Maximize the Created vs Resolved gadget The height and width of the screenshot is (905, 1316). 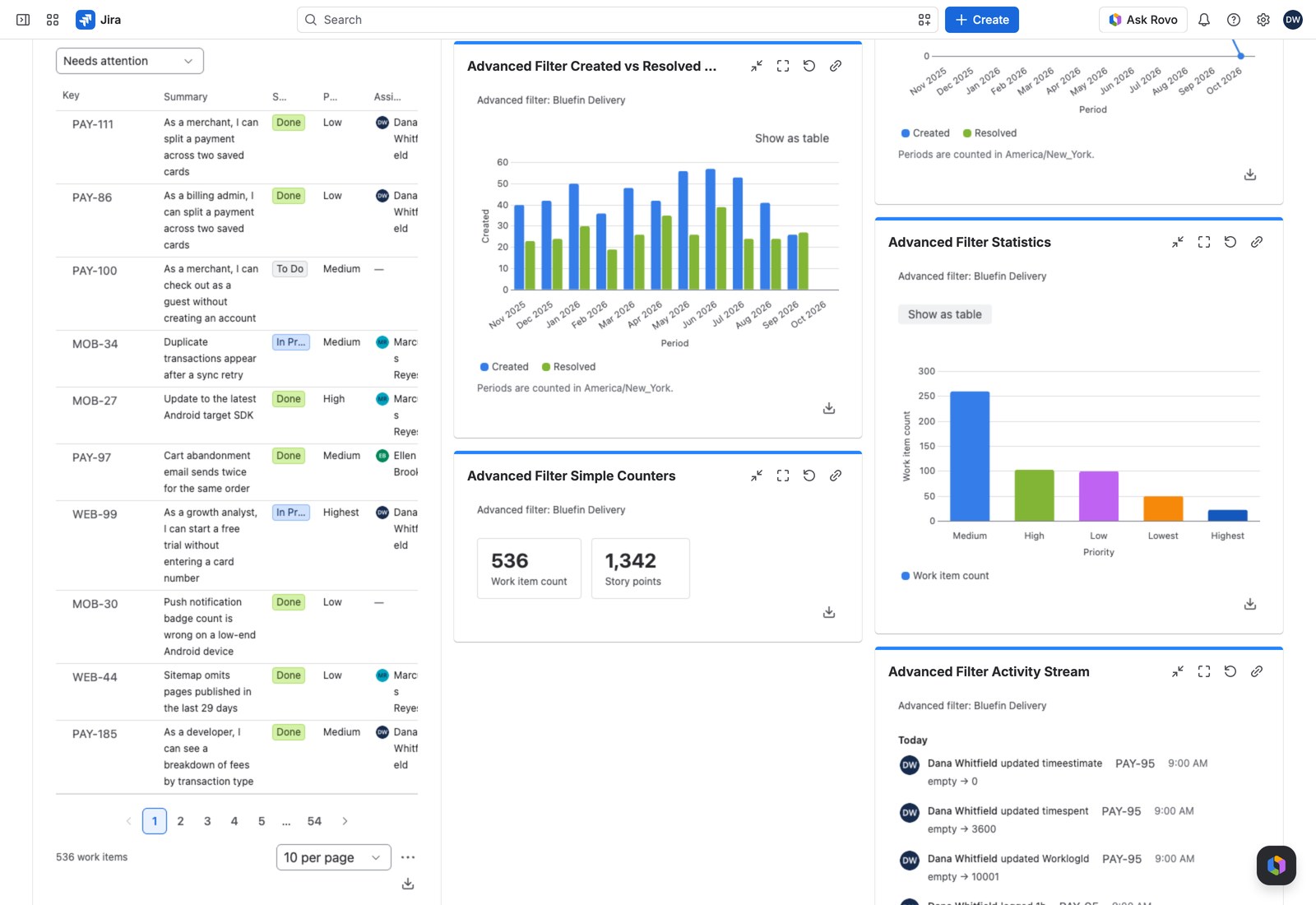783,66
